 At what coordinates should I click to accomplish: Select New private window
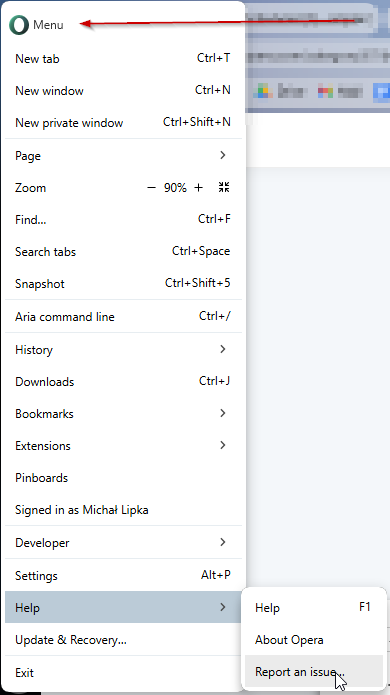[124, 122]
